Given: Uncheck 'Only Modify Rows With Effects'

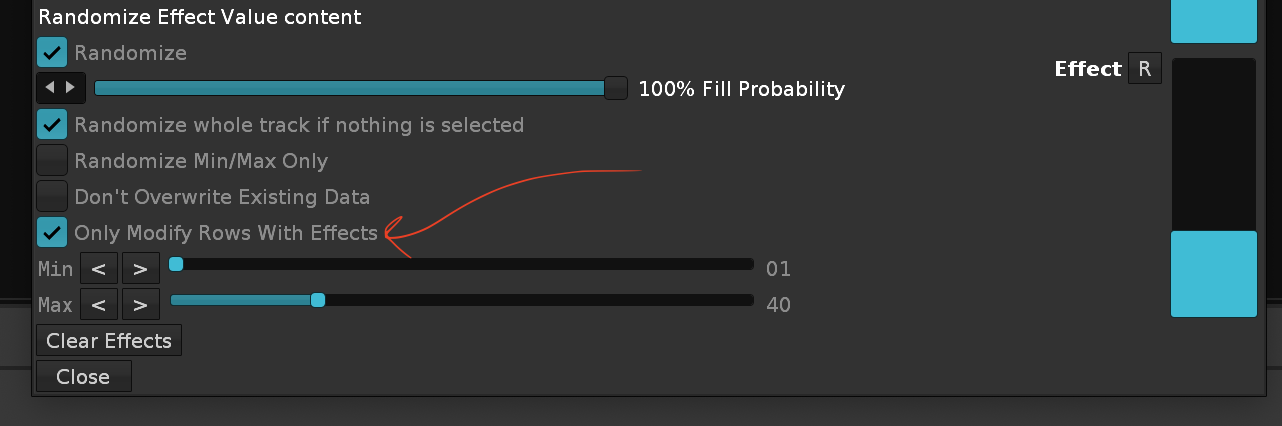Looking at the screenshot, I should point(52,233).
